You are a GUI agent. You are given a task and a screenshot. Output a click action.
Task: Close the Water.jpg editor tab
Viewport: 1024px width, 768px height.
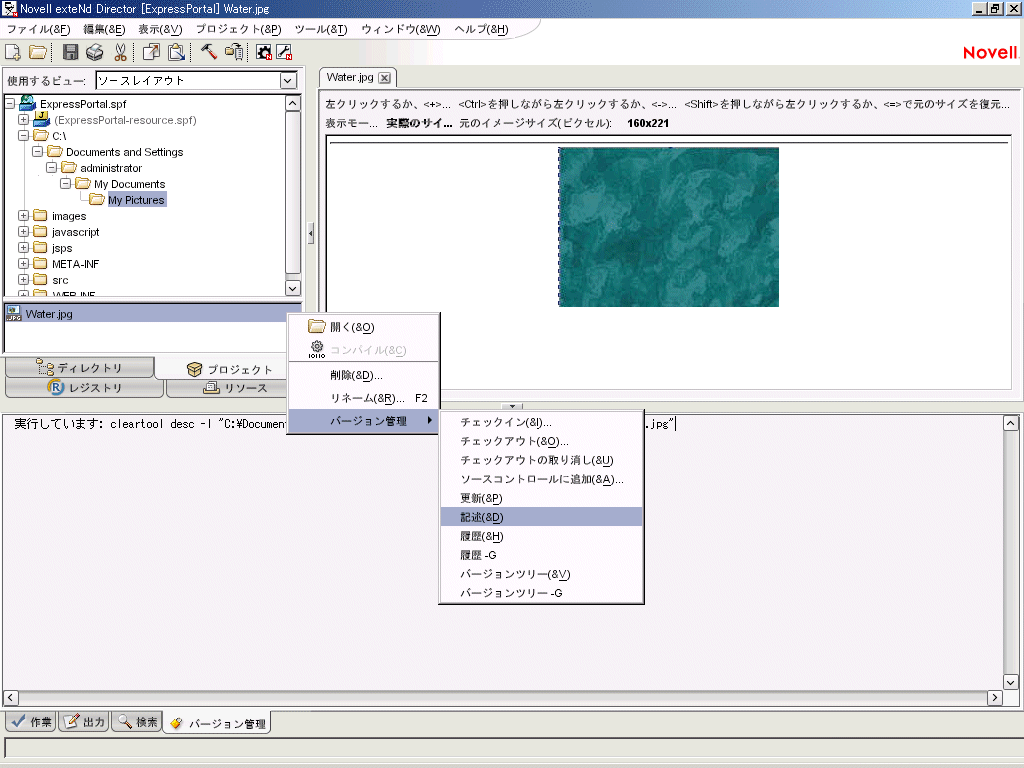pos(385,78)
